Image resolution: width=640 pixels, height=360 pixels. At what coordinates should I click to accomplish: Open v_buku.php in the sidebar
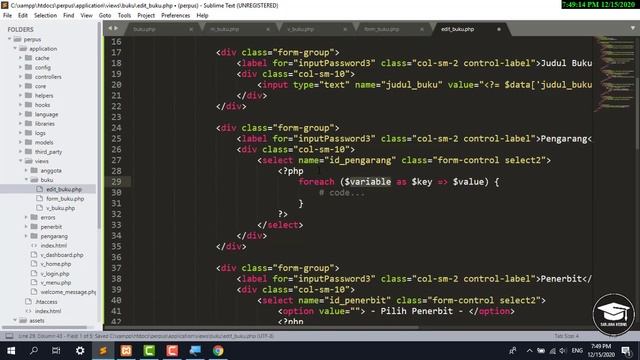coord(60,208)
